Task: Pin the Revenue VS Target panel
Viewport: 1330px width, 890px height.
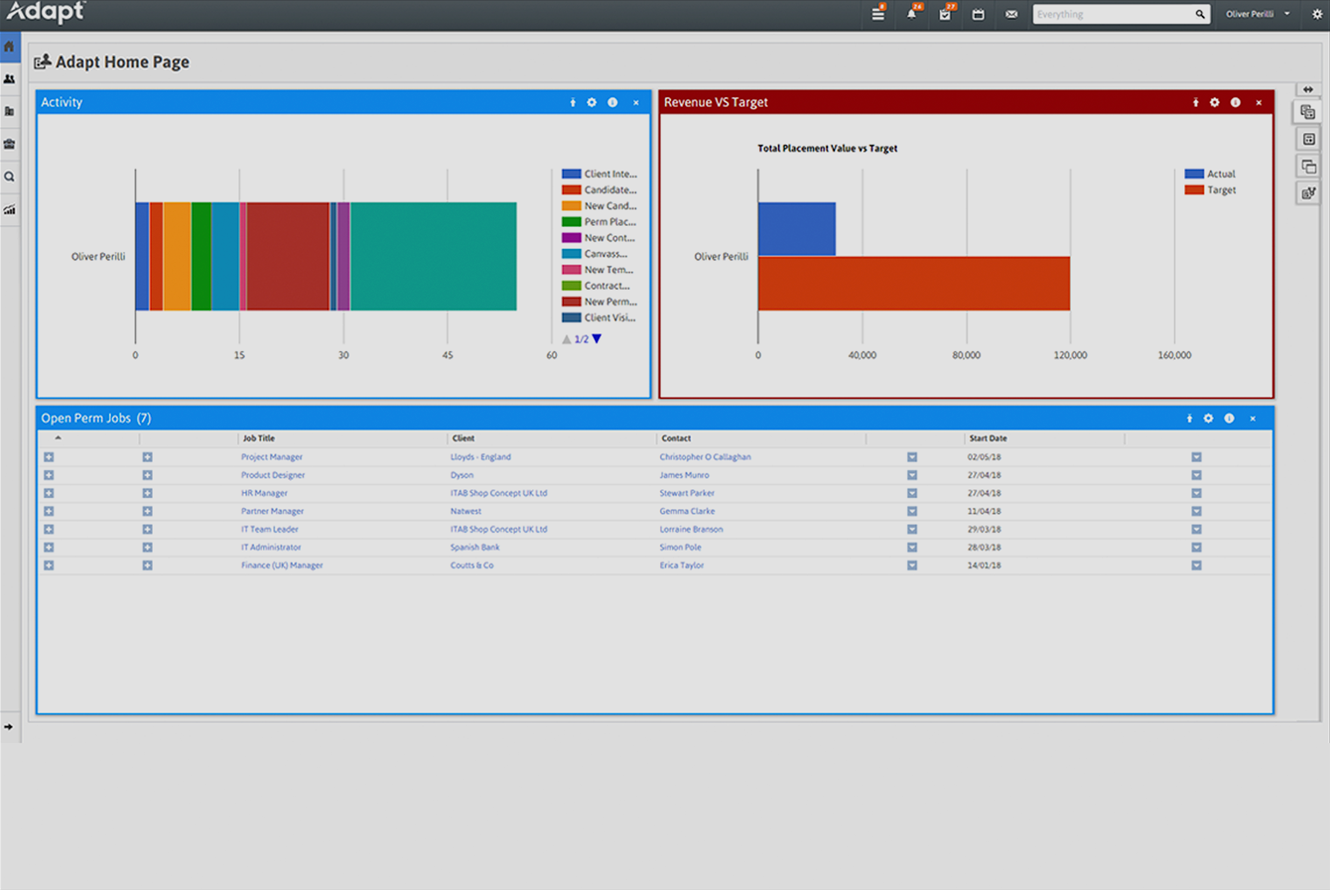Action: [1195, 103]
